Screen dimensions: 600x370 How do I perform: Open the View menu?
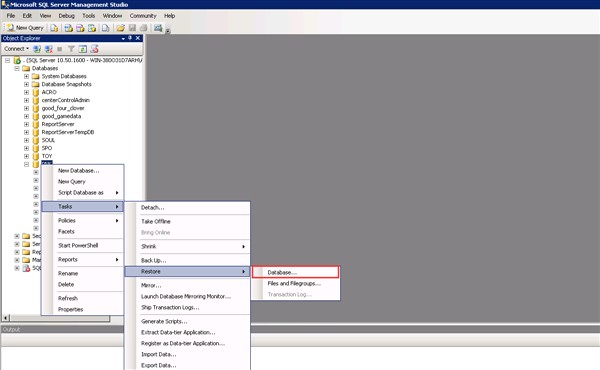pos(45,16)
